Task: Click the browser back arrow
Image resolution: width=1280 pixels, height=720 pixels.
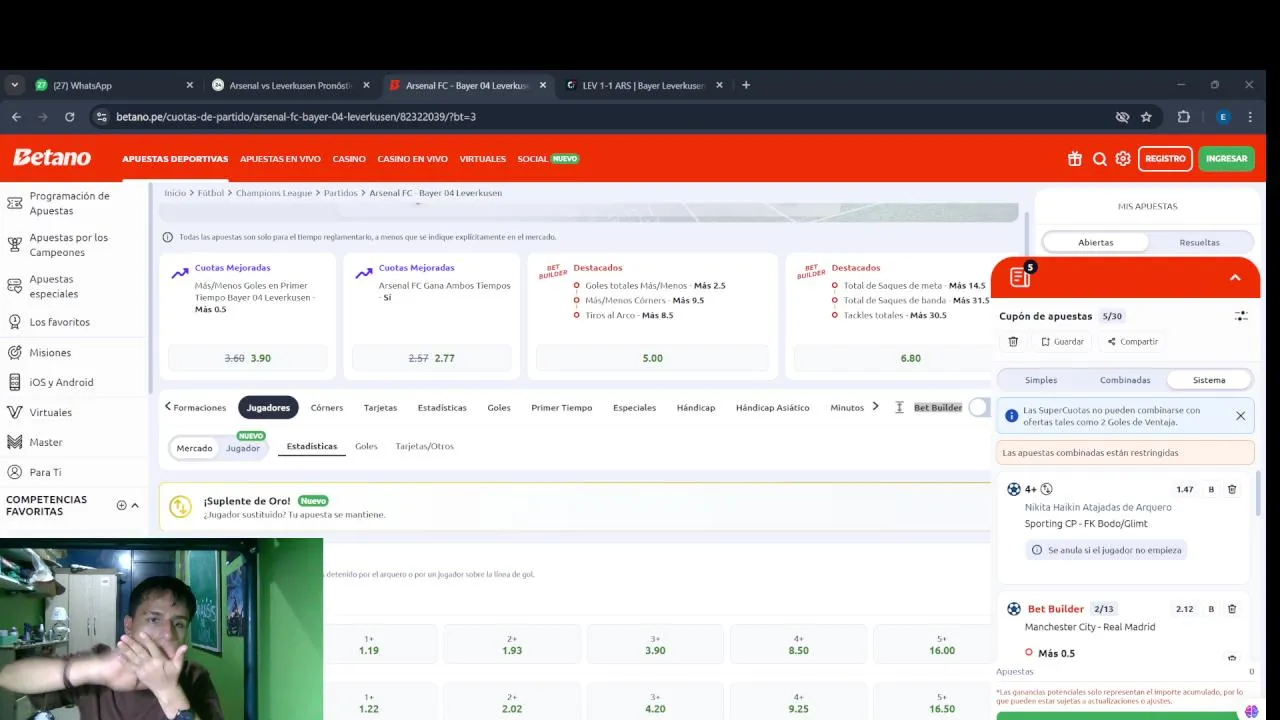Action: pyautogui.click(x=16, y=117)
